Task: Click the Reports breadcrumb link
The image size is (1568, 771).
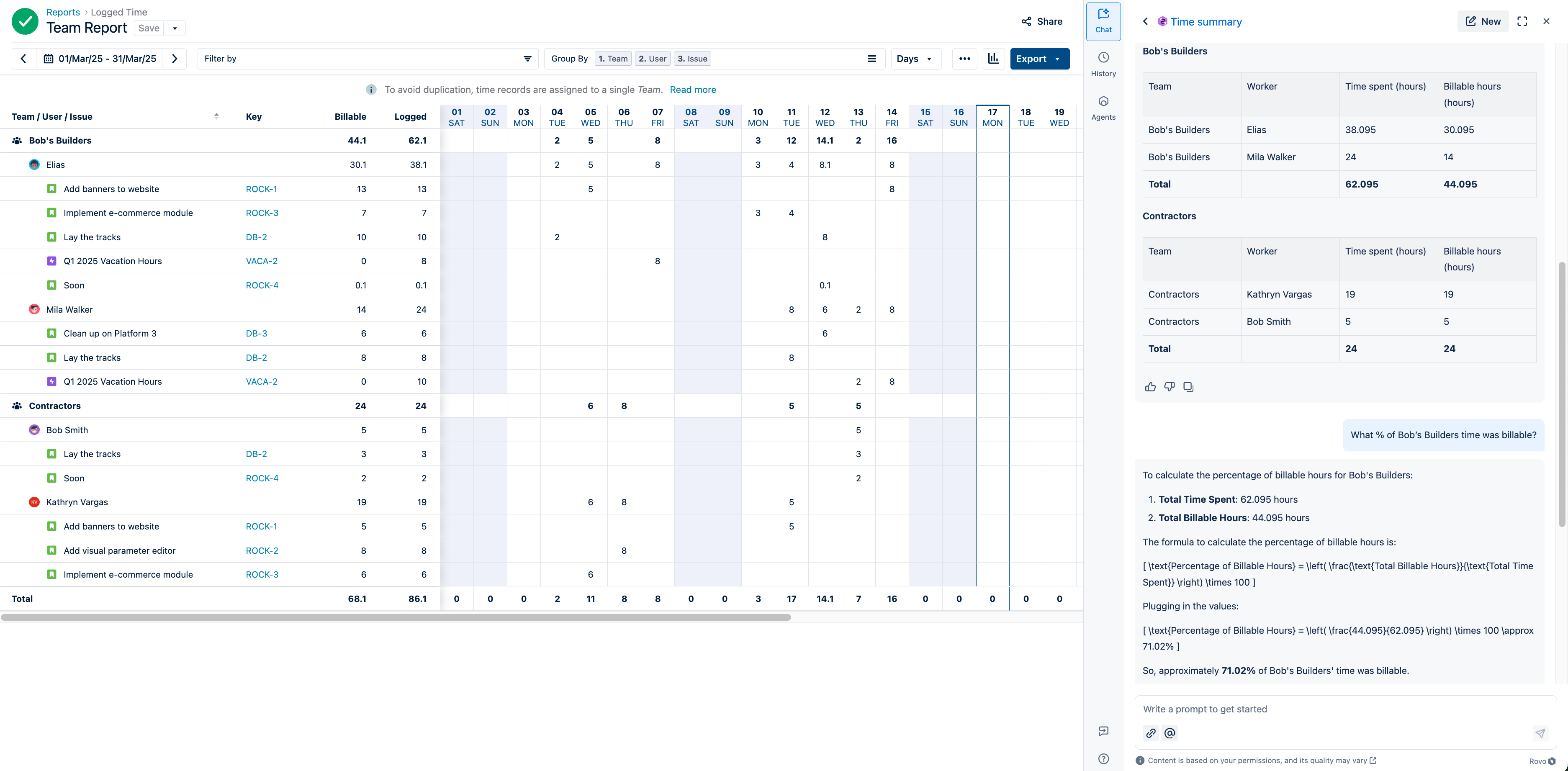Action: point(63,12)
